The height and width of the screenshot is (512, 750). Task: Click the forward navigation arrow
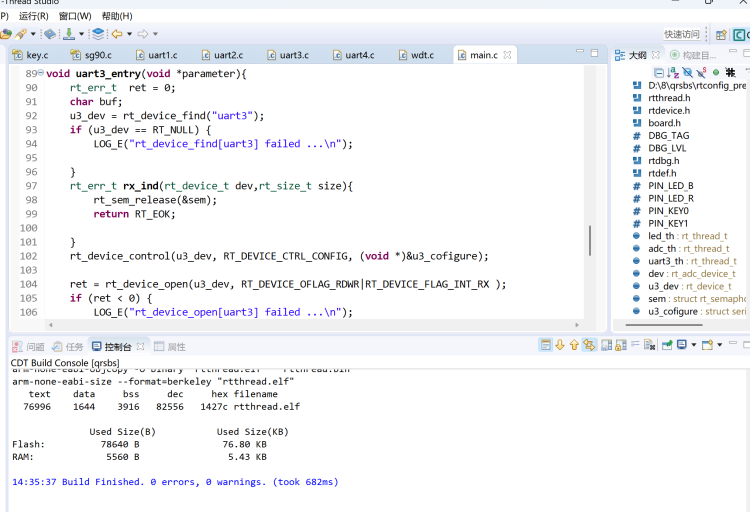click(143, 34)
